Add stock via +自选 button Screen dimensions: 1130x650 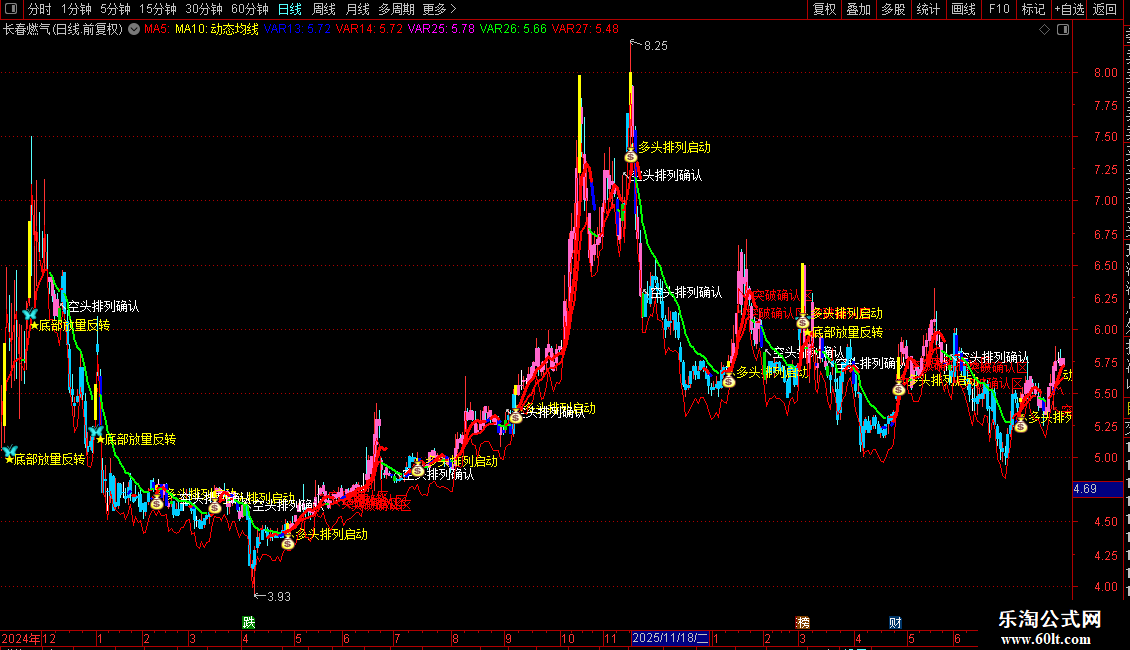point(1069,9)
